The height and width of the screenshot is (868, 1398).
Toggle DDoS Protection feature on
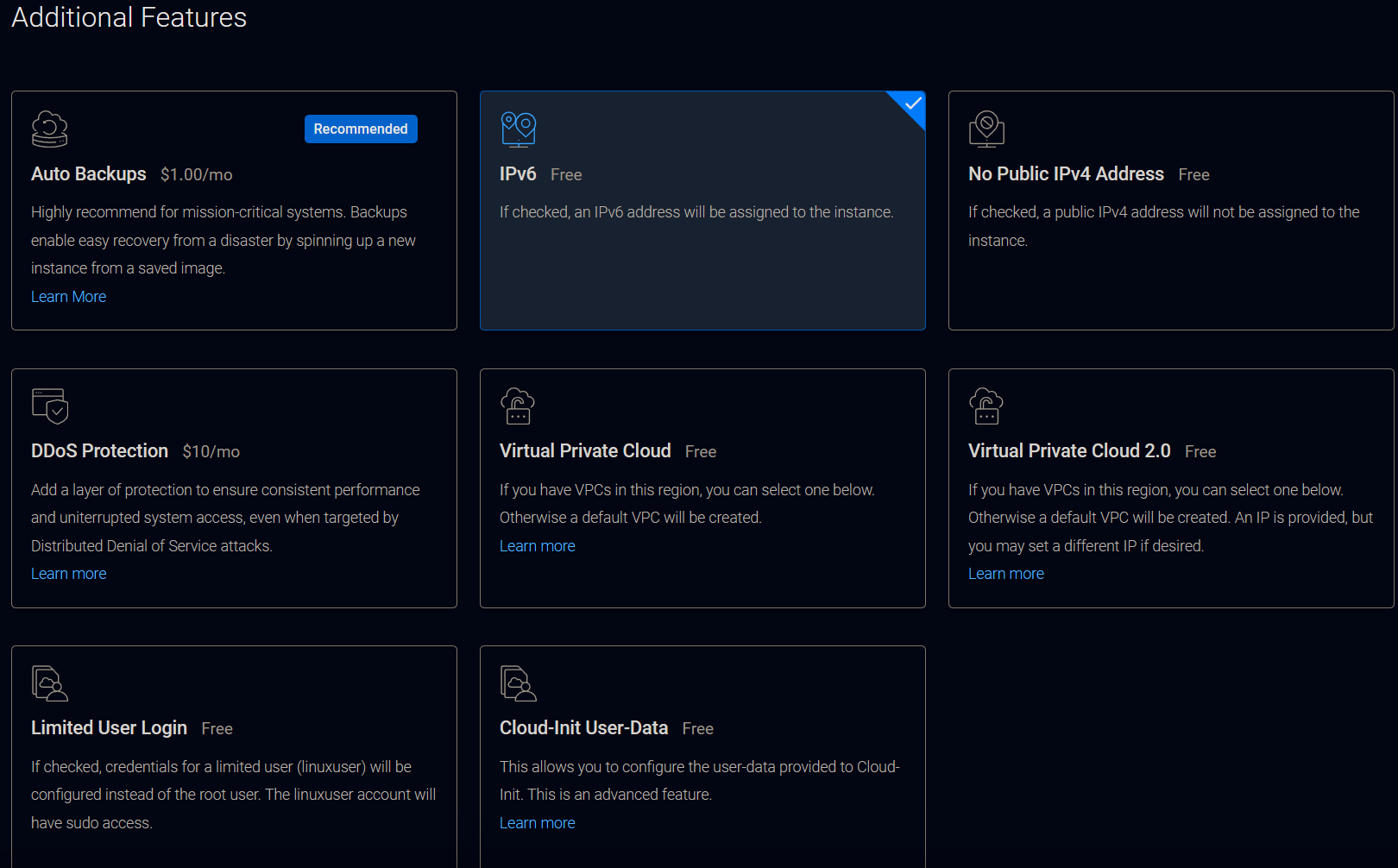[99, 451]
